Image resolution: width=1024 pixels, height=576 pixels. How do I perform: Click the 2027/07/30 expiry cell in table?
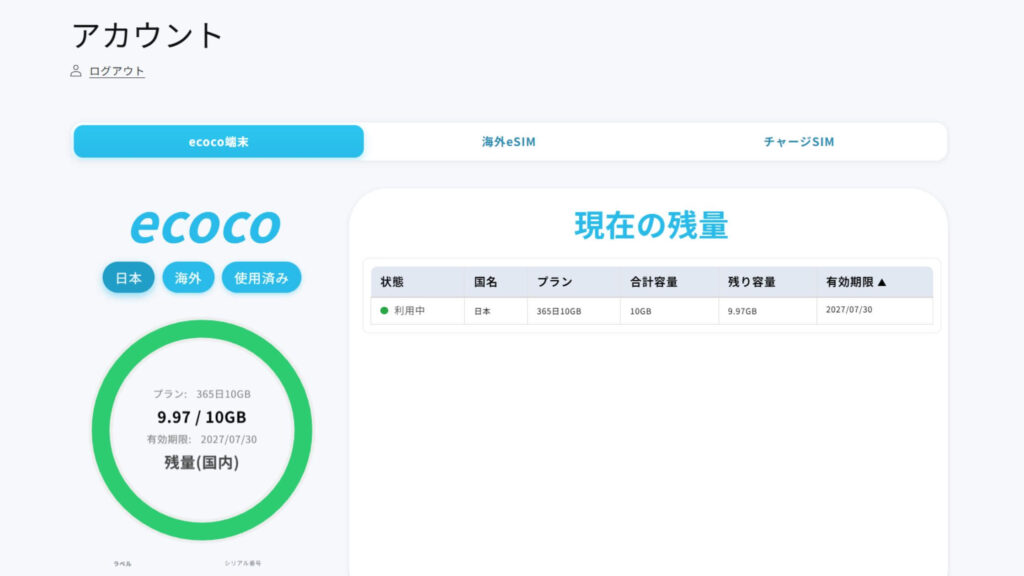(874, 311)
